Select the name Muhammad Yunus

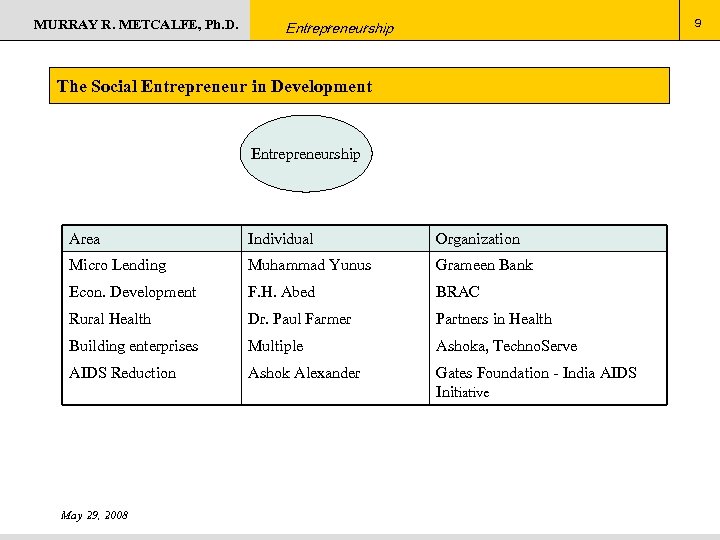[309, 265]
